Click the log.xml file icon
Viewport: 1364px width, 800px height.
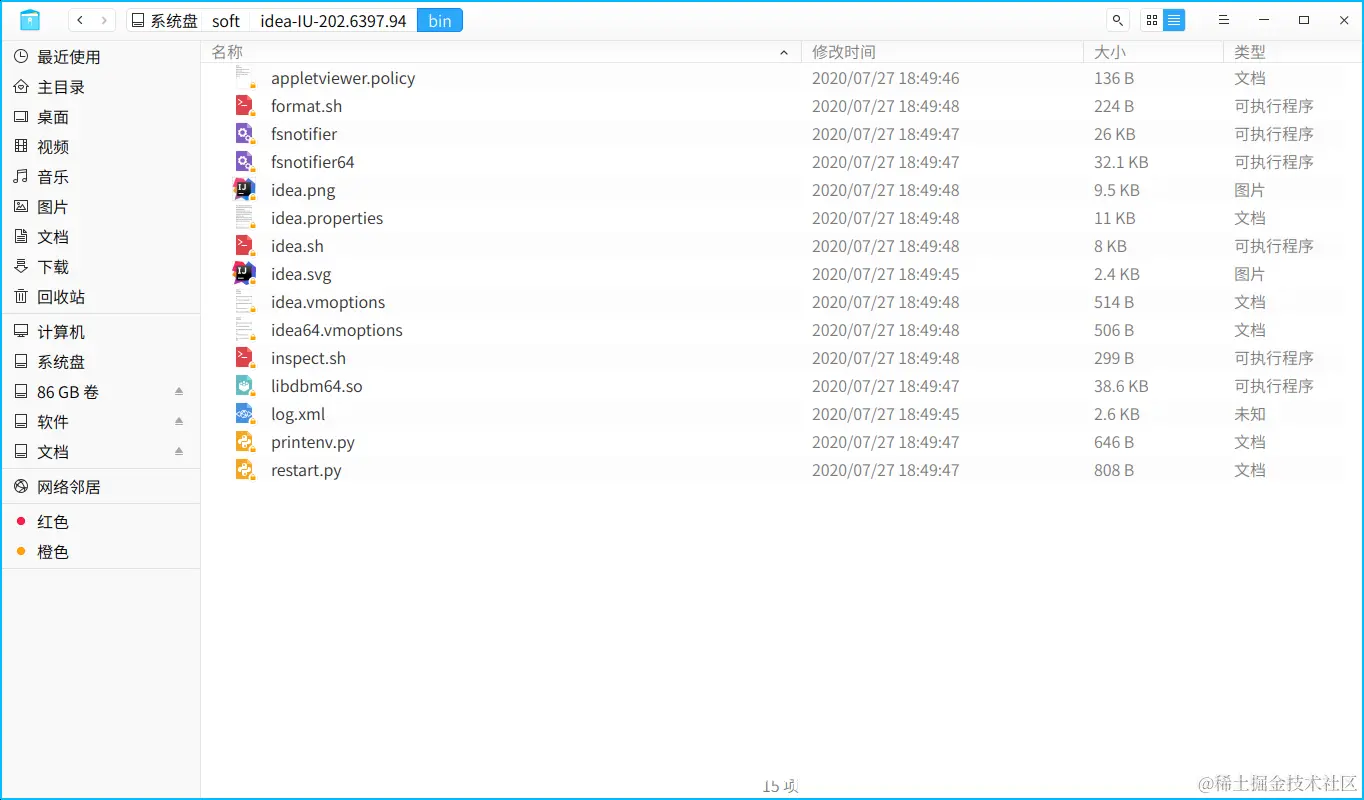(x=245, y=414)
